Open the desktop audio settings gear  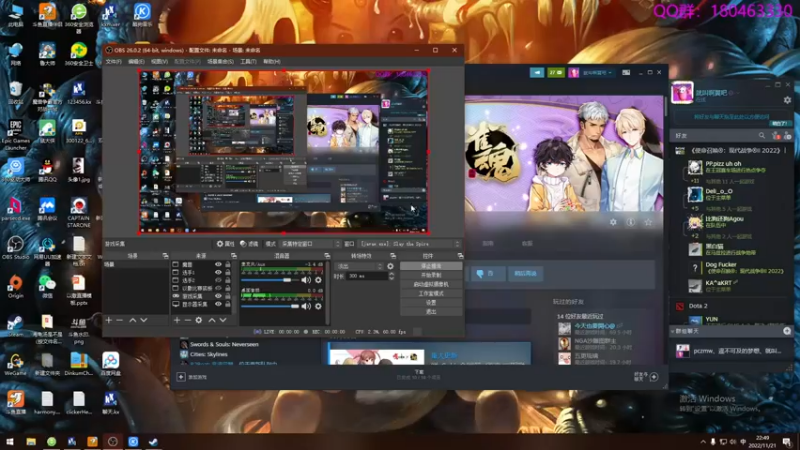[318, 306]
